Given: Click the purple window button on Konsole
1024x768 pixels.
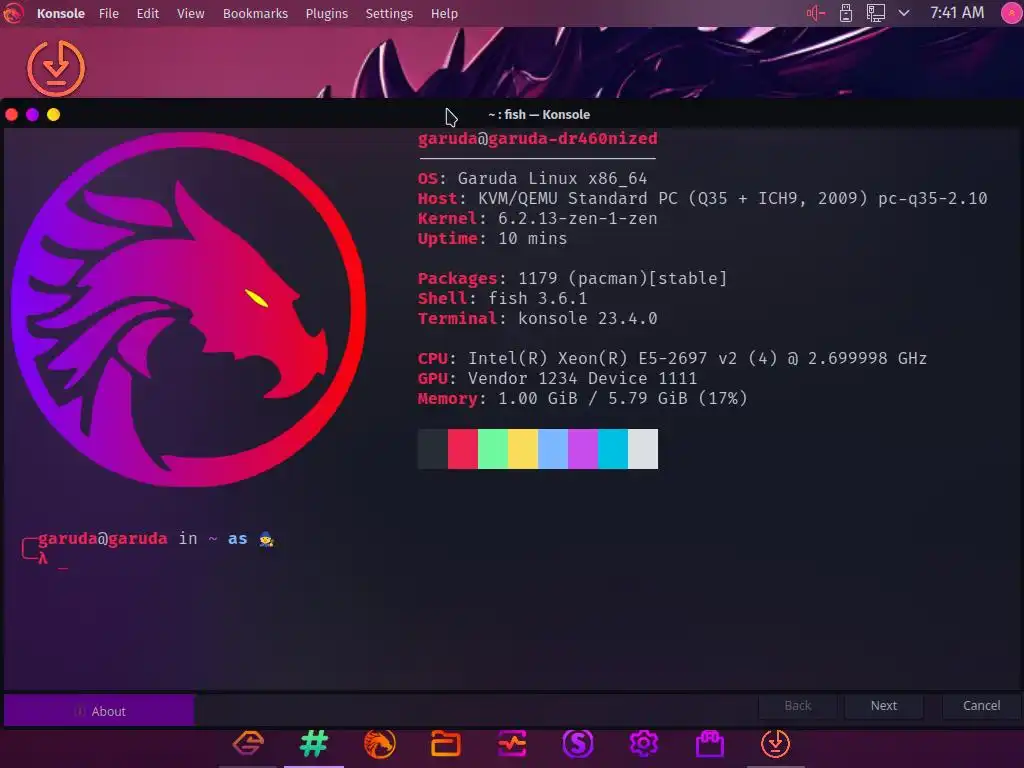Looking at the screenshot, I should tap(33, 115).
